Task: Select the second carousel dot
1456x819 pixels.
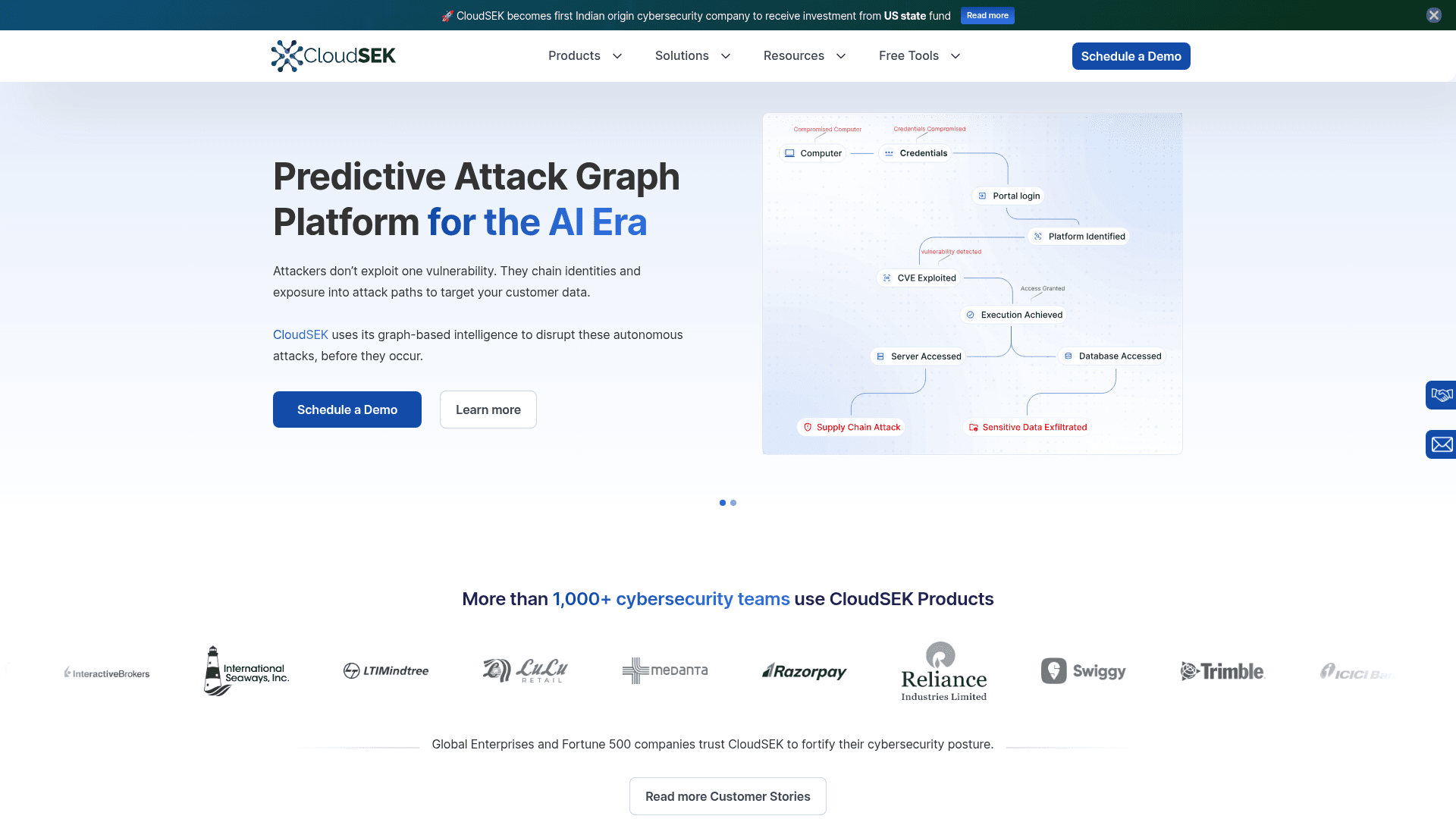Action: pos(733,503)
